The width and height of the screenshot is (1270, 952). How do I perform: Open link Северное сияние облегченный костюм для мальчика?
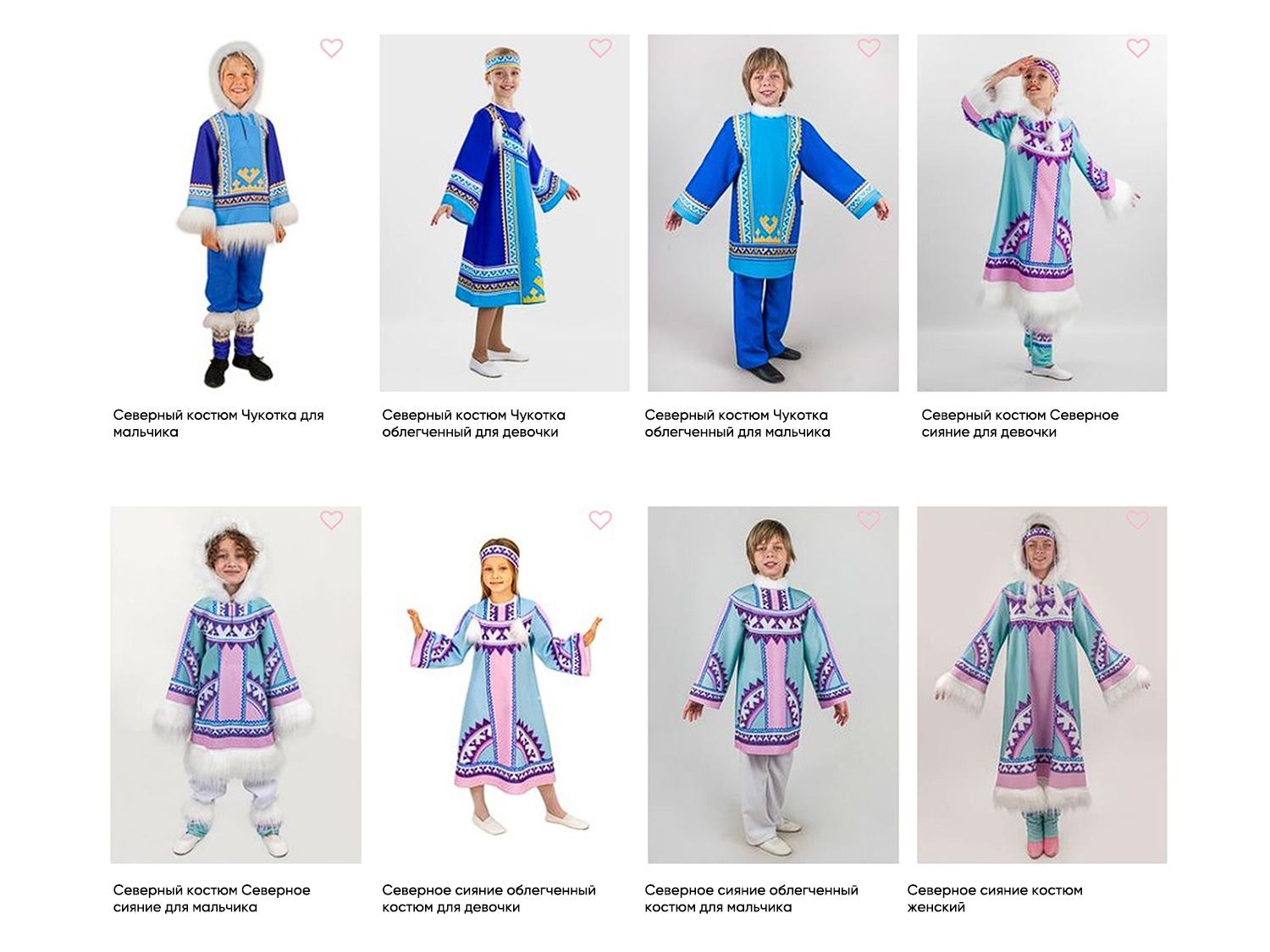pos(751,899)
